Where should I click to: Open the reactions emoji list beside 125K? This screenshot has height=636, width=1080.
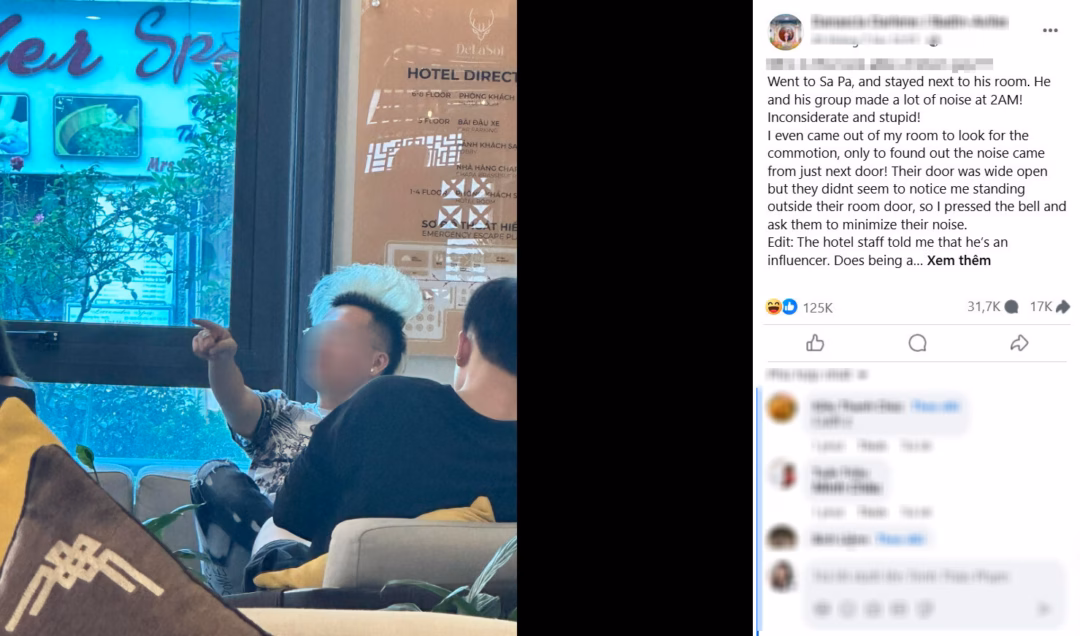pyautogui.click(x=781, y=307)
